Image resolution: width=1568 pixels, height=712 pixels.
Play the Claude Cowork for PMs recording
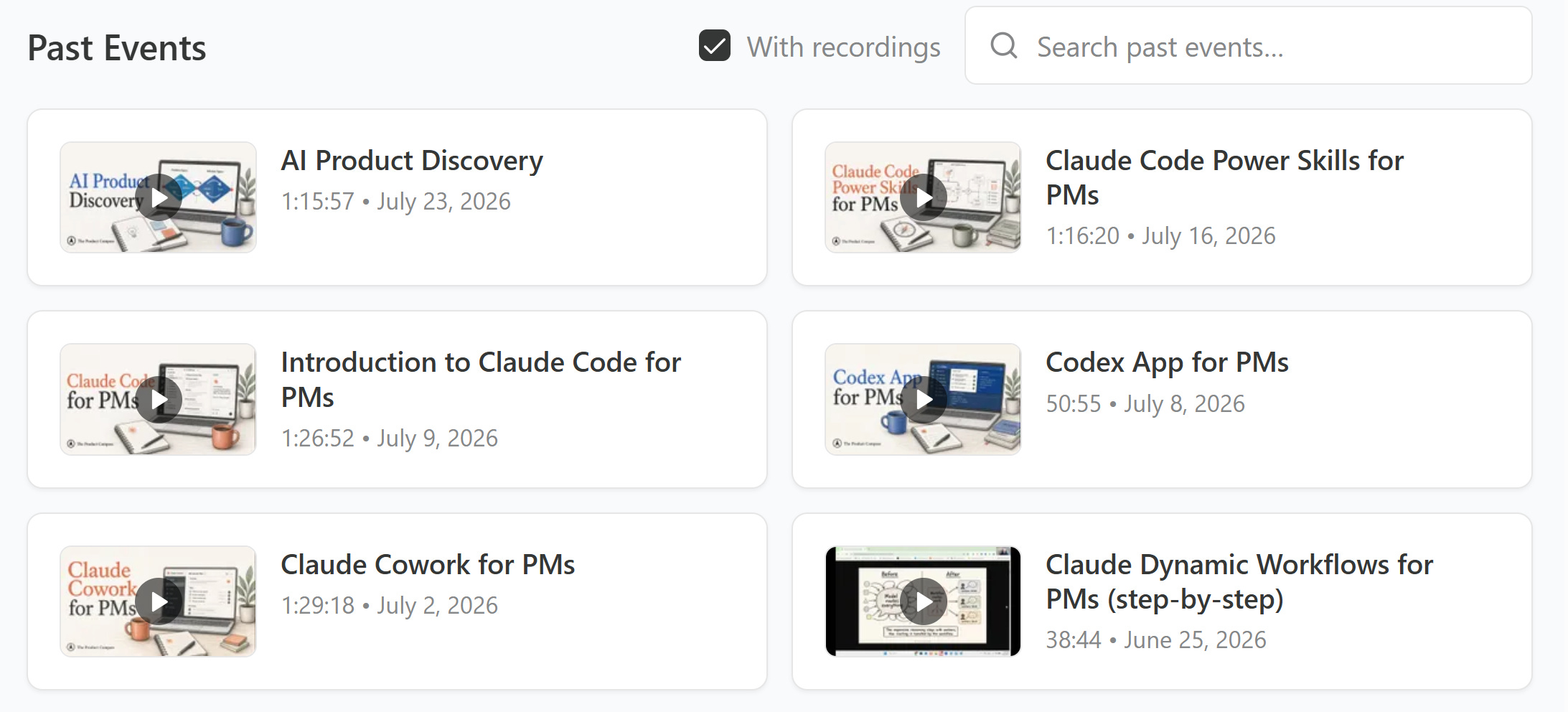159,601
